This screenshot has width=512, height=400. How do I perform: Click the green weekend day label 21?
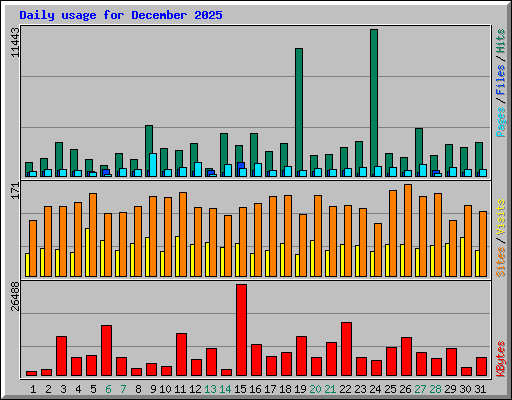(x=330, y=389)
